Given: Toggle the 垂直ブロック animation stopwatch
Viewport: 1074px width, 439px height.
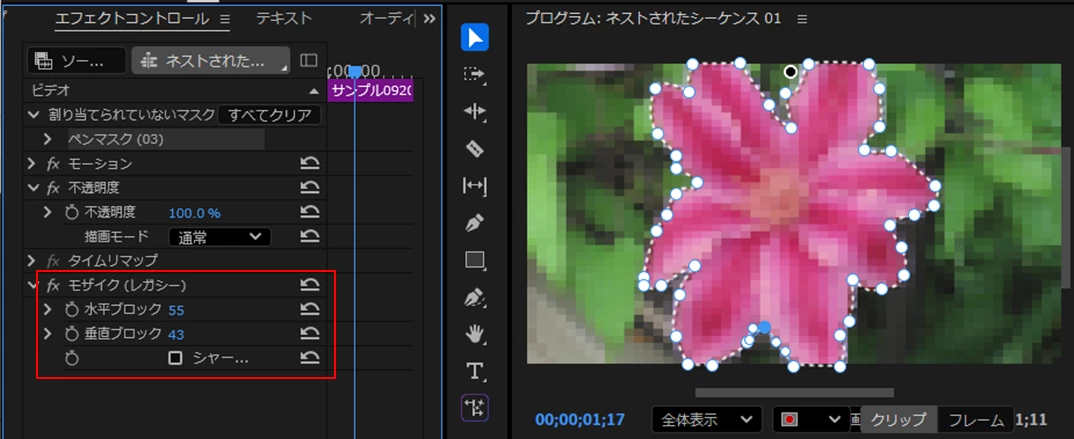Looking at the screenshot, I should tap(72, 334).
